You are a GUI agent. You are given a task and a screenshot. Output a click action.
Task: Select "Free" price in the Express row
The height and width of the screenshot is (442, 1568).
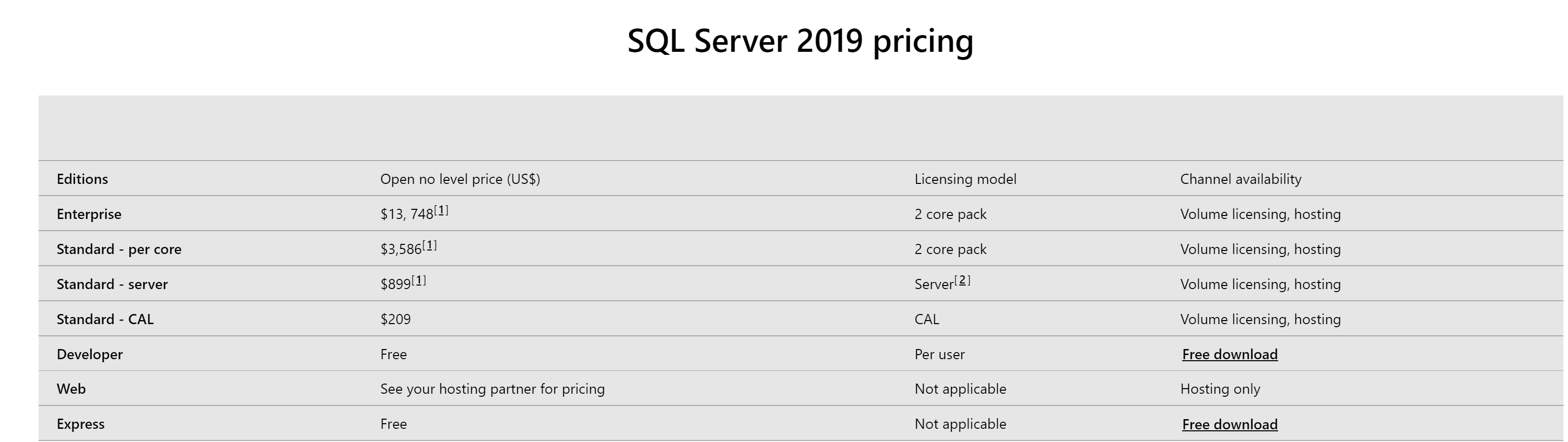393,424
